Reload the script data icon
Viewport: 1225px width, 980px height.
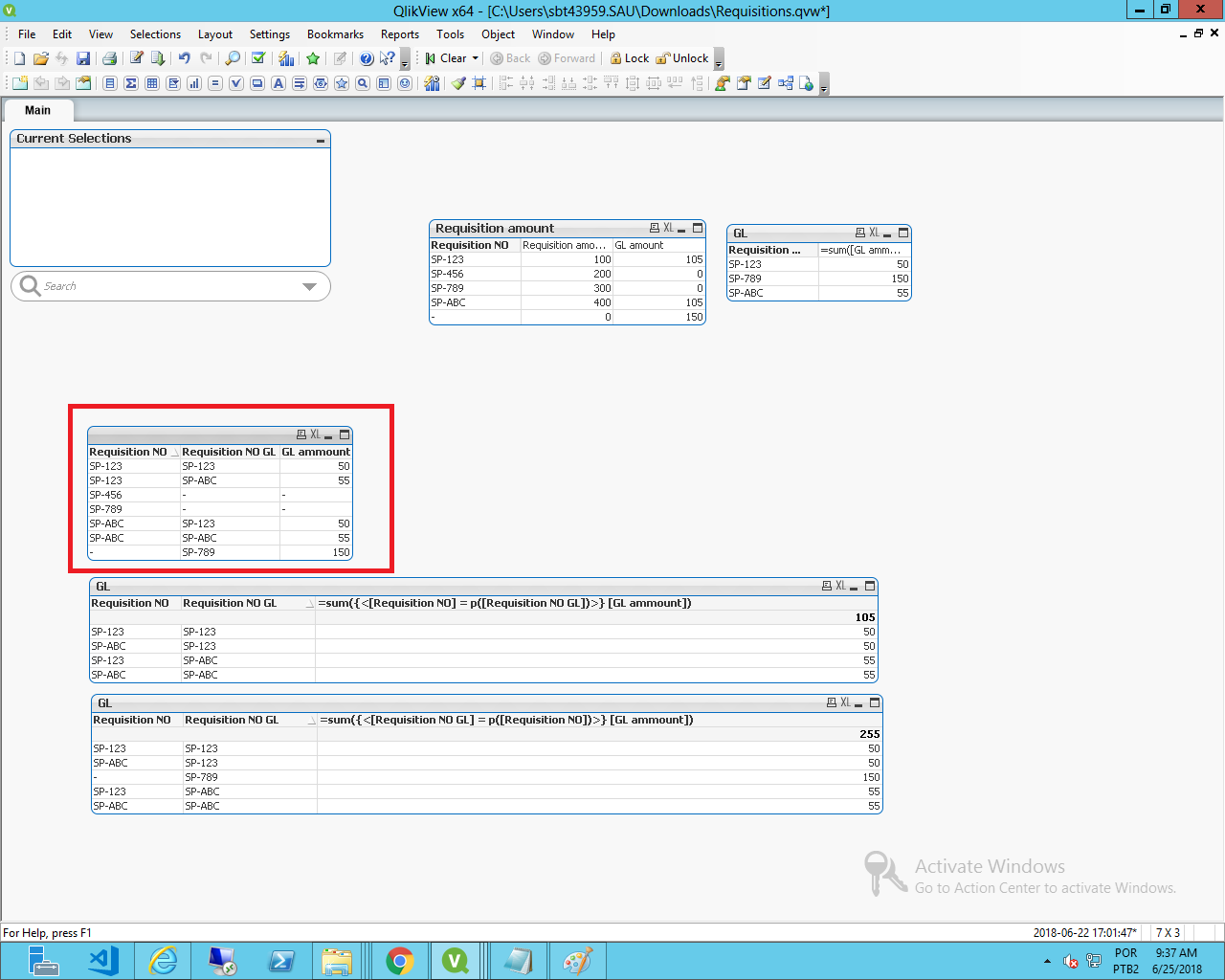158,58
